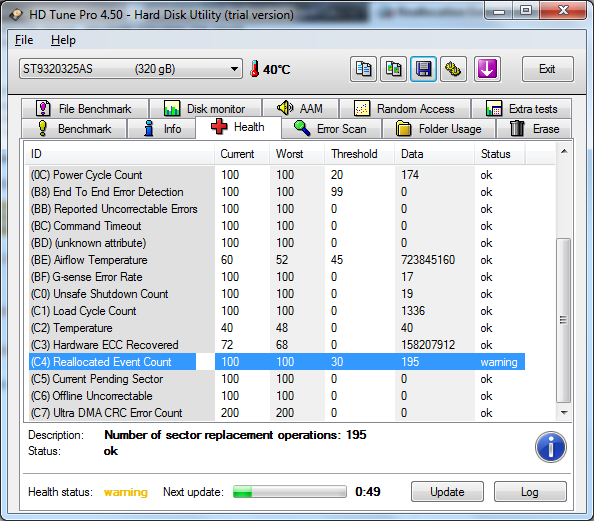Click the 0:49 countdown timer
This screenshot has width=594, height=521.
click(x=367, y=492)
